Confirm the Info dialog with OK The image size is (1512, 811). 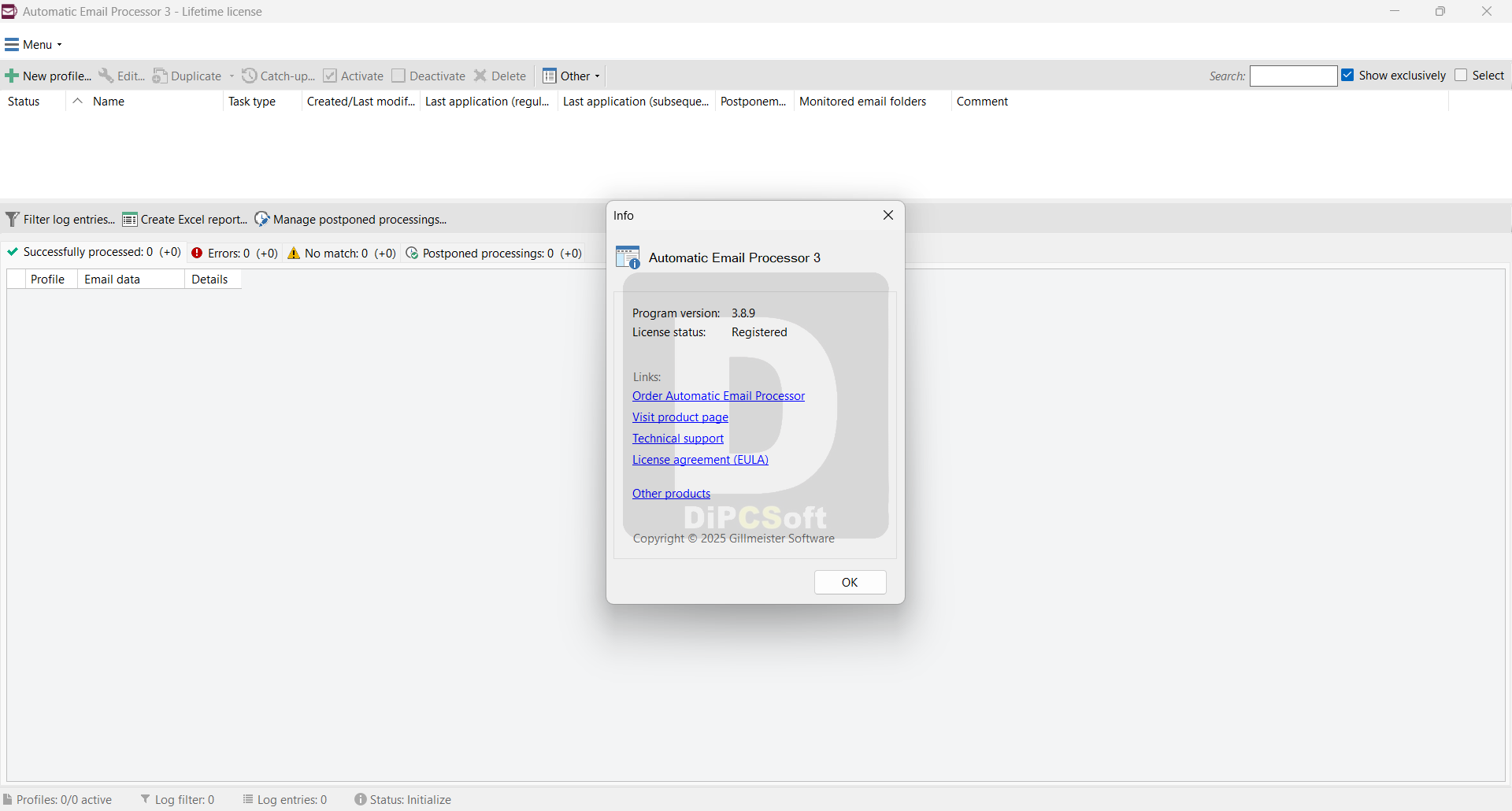[850, 583]
